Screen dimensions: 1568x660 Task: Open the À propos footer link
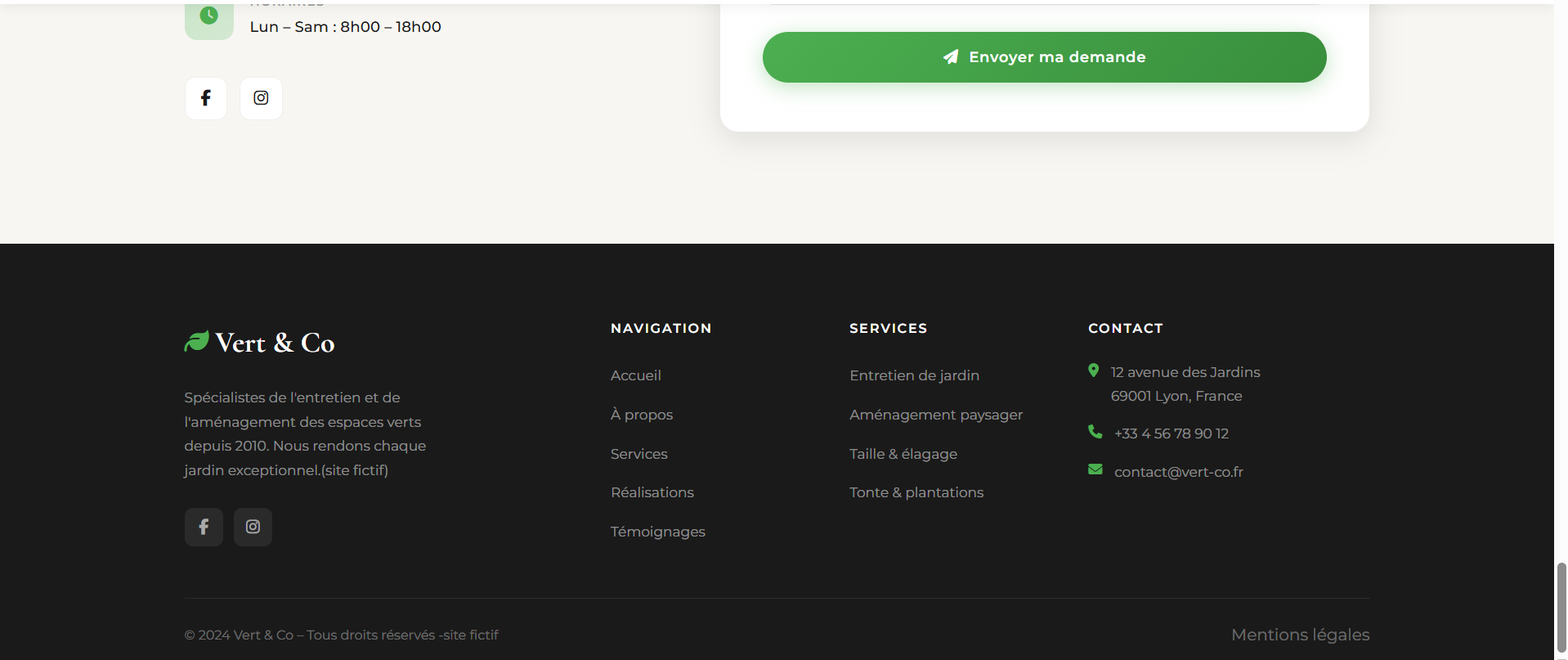coord(642,415)
